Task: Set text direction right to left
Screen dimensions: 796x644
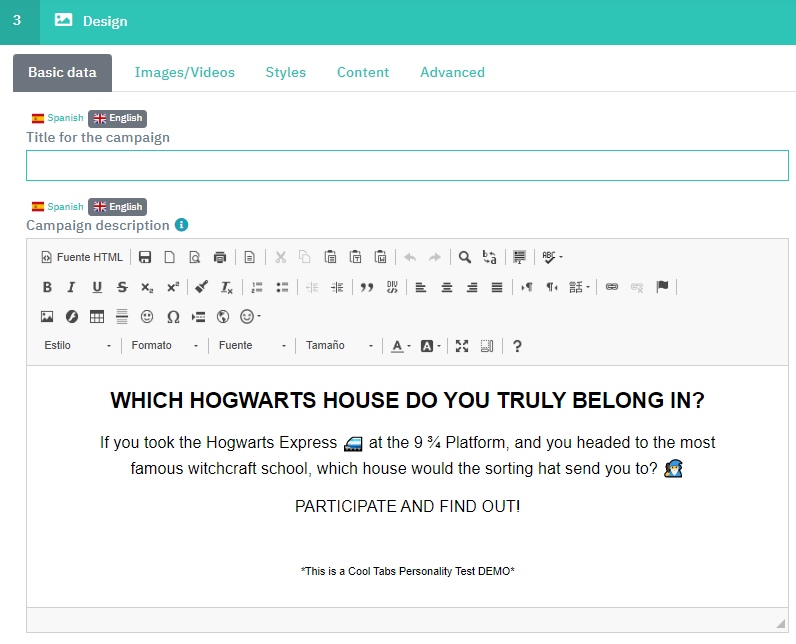Action: 552,287
